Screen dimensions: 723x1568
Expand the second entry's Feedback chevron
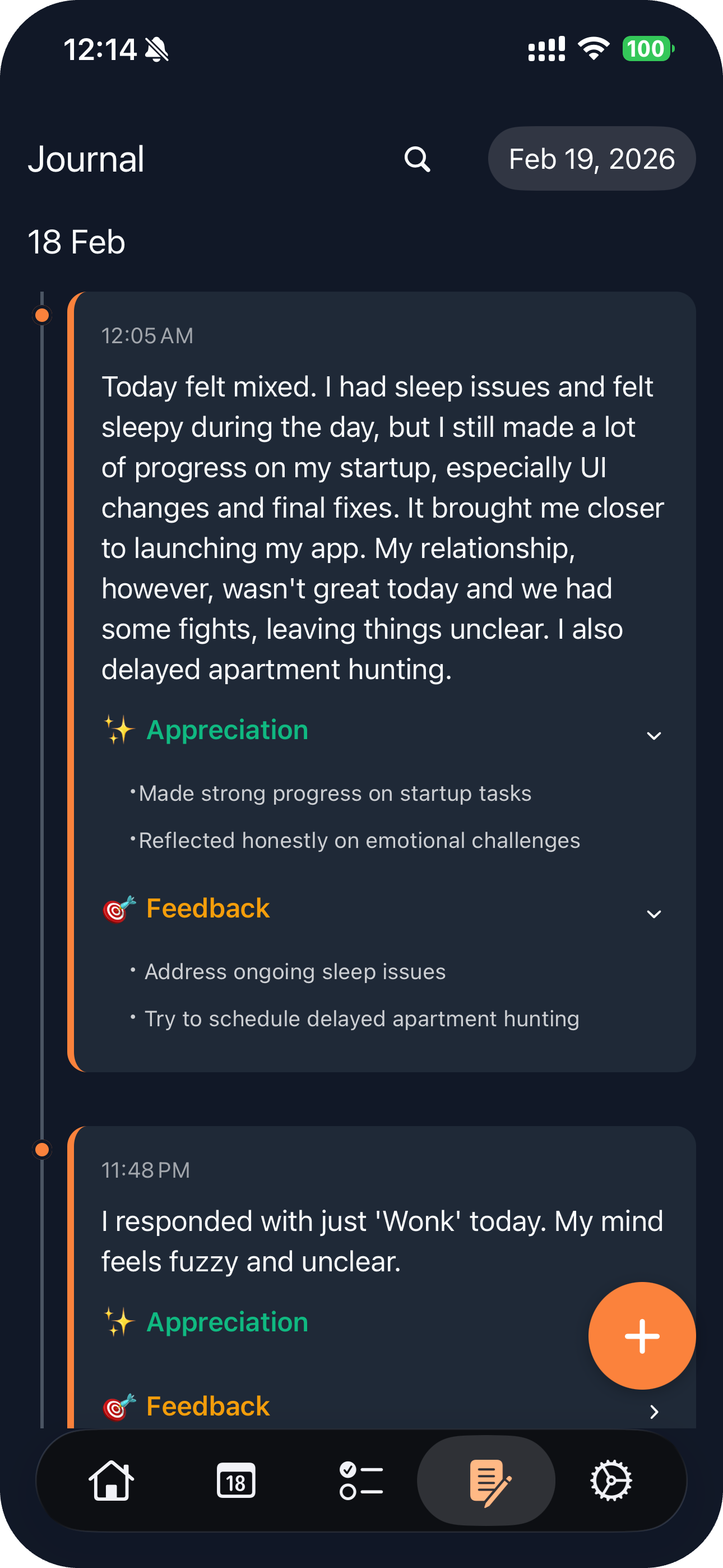[x=654, y=1412]
